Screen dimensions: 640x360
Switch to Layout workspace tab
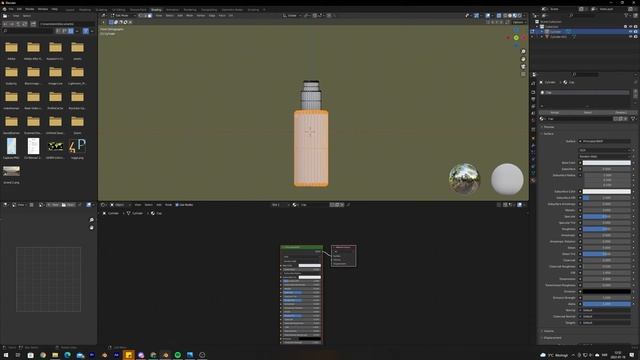(x=70, y=9)
